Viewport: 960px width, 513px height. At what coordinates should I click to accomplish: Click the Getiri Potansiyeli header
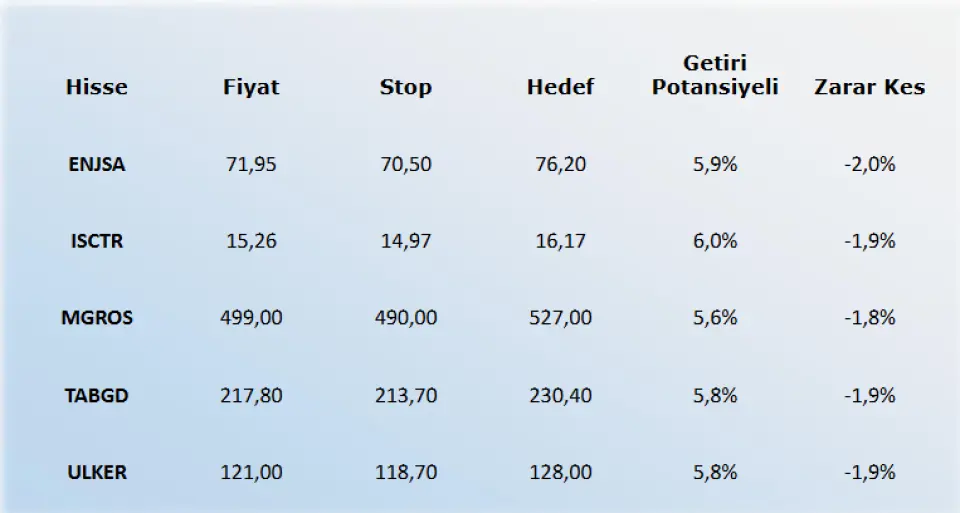[x=715, y=75]
